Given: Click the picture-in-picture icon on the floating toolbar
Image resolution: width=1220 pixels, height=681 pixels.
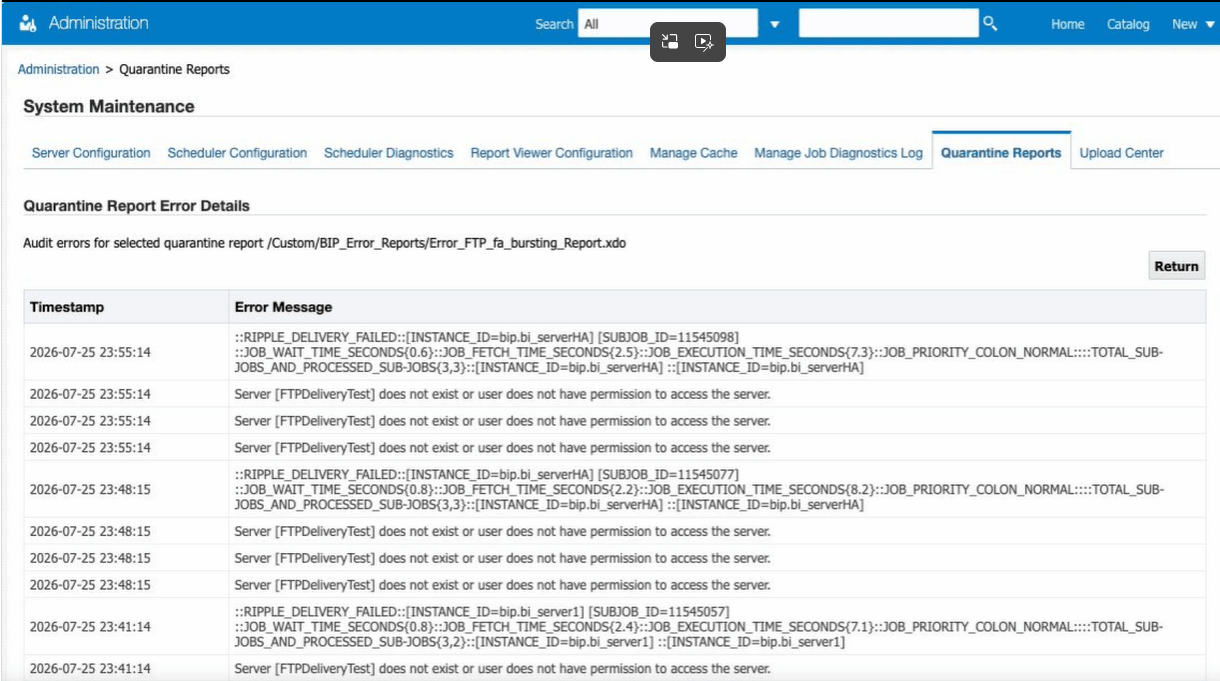Looking at the screenshot, I should (670, 42).
